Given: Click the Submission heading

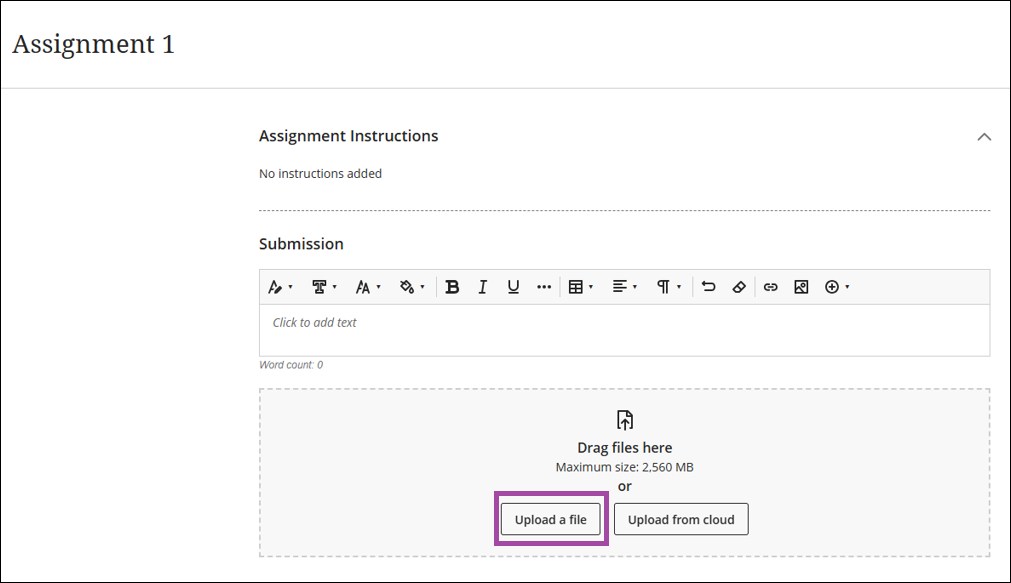Looking at the screenshot, I should pos(301,244).
